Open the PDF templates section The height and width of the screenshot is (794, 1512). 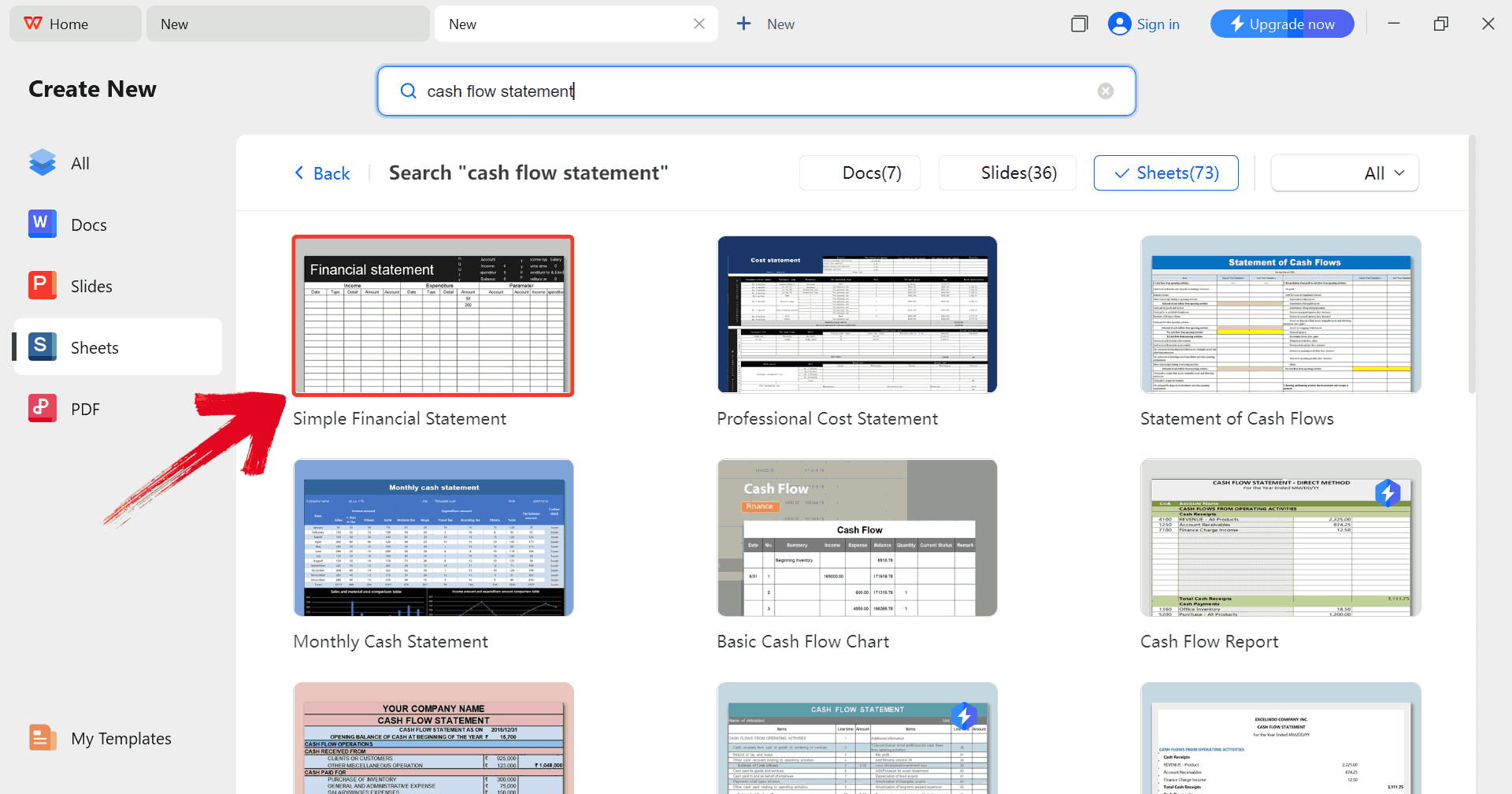[x=85, y=408]
